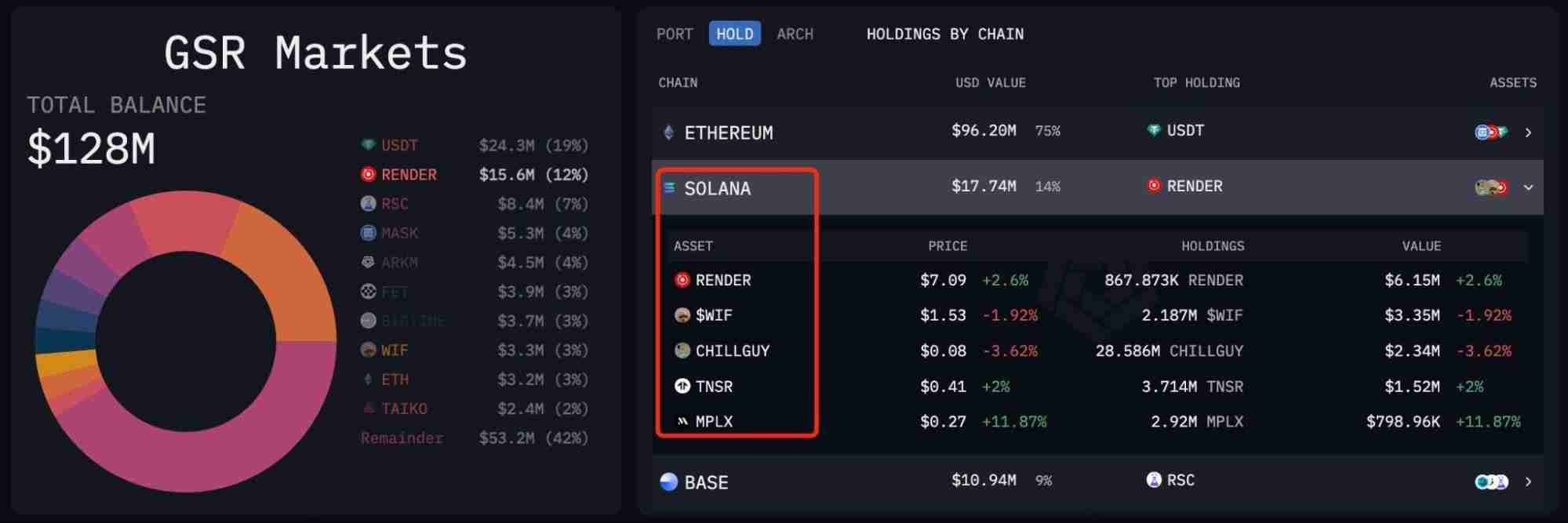Select the HOLD tab
The width and height of the screenshot is (1568, 523).
(x=734, y=34)
